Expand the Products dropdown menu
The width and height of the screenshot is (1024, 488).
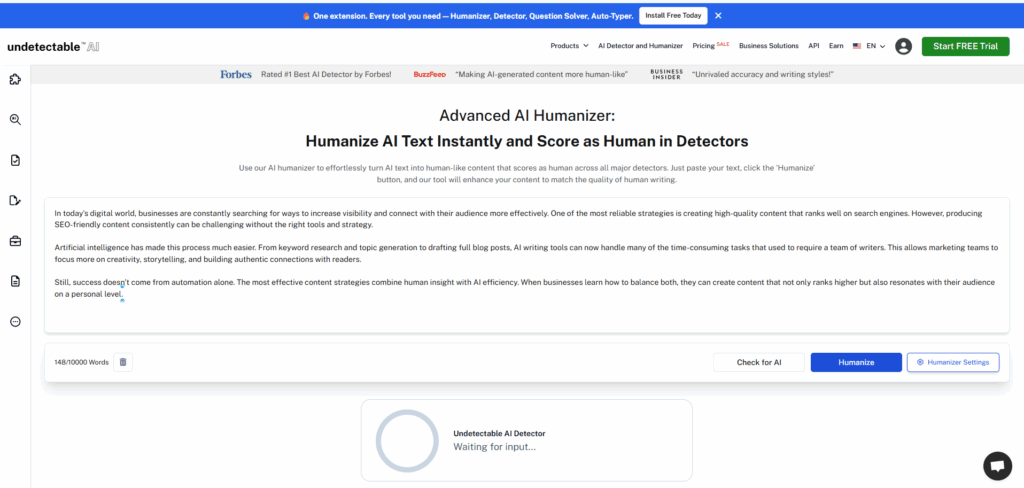[568, 46]
